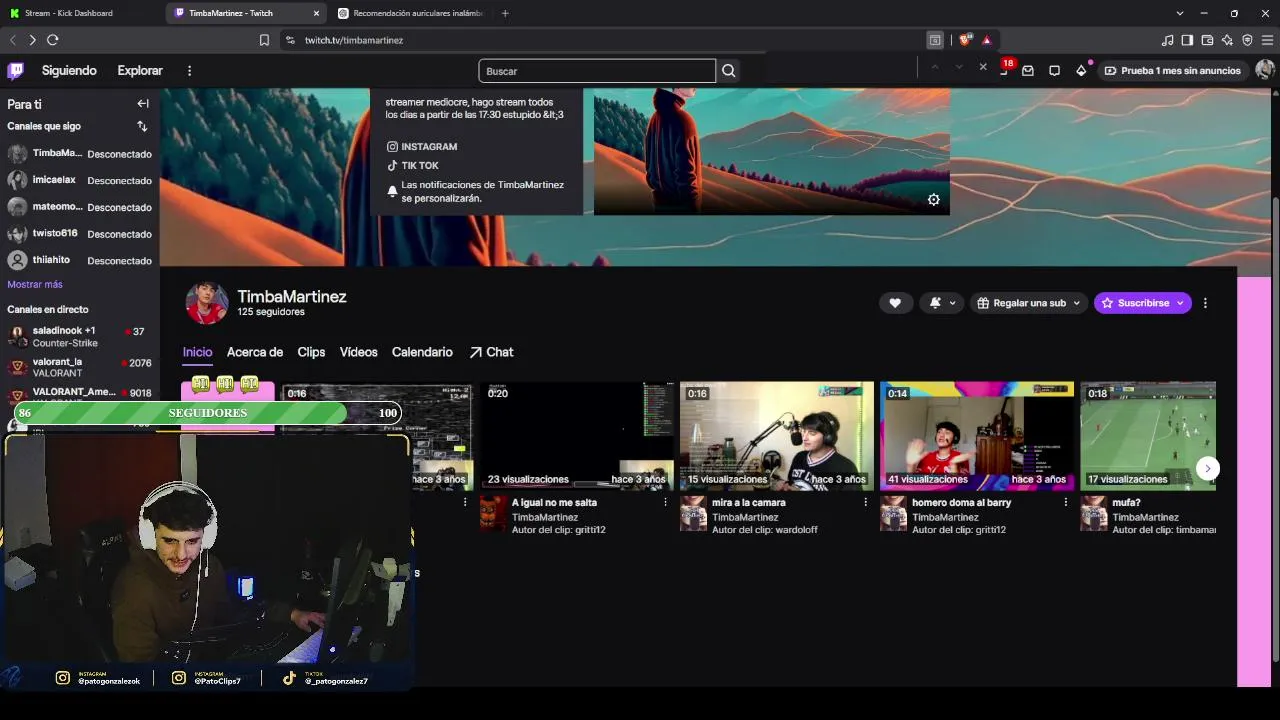Viewport: 1280px width, 720px height.
Task: Open the Suscribirse dropdown button
Action: [x=1143, y=303]
